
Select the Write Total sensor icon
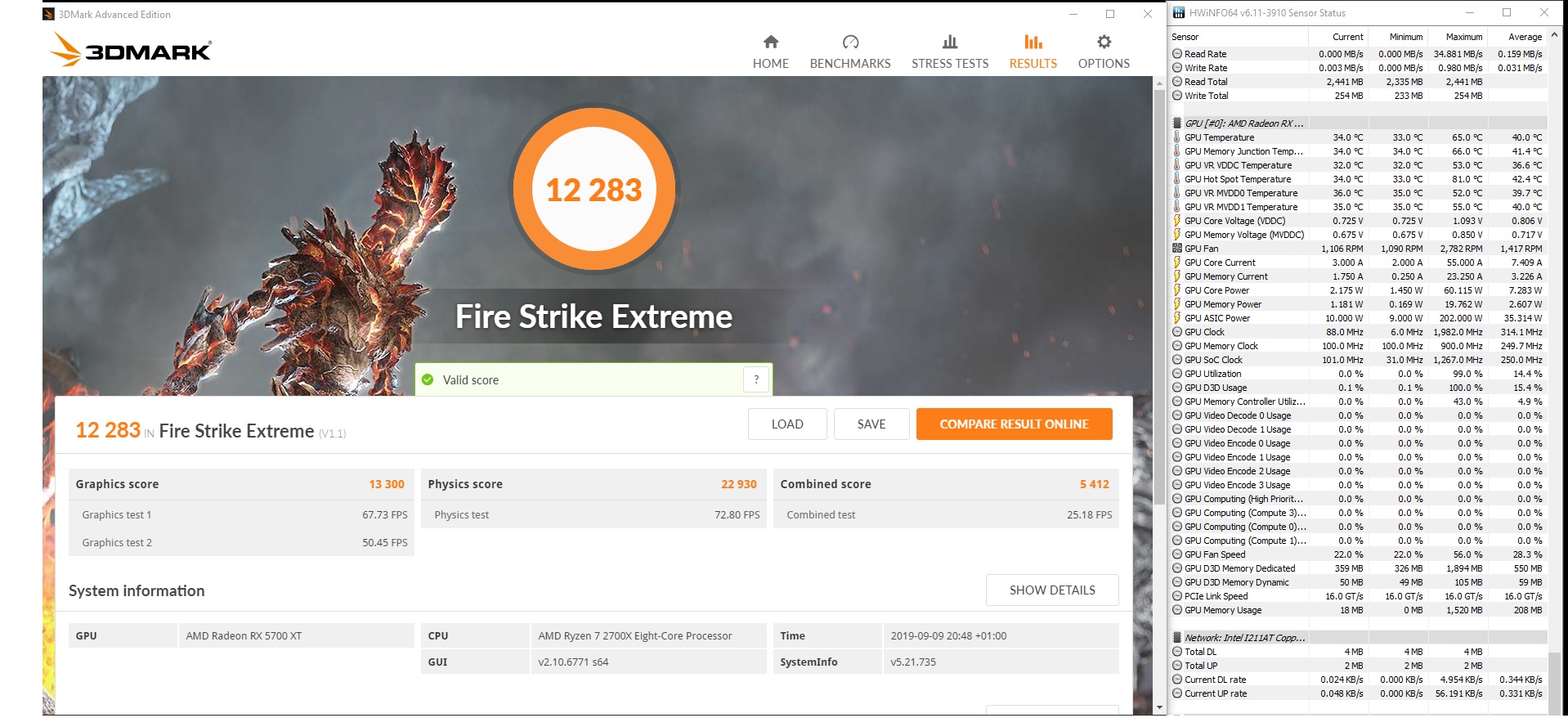pos(1177,96)
